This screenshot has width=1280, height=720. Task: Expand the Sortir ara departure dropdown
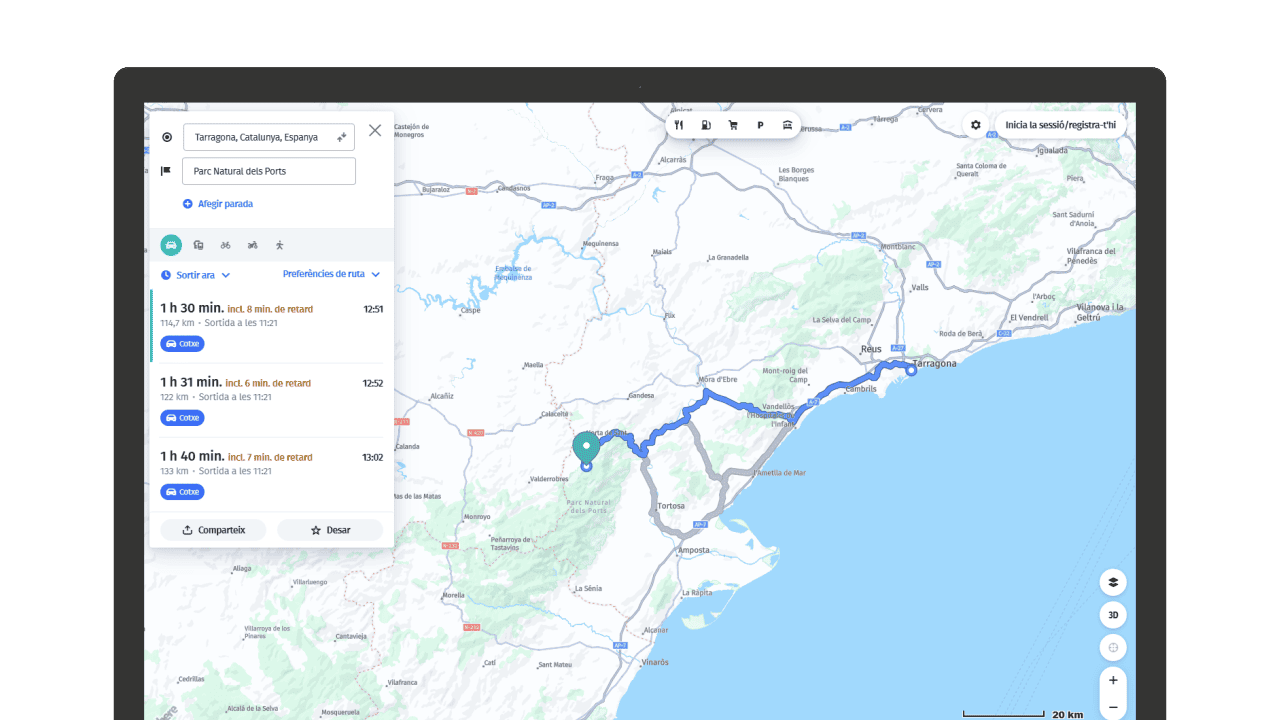click(194, 274)
